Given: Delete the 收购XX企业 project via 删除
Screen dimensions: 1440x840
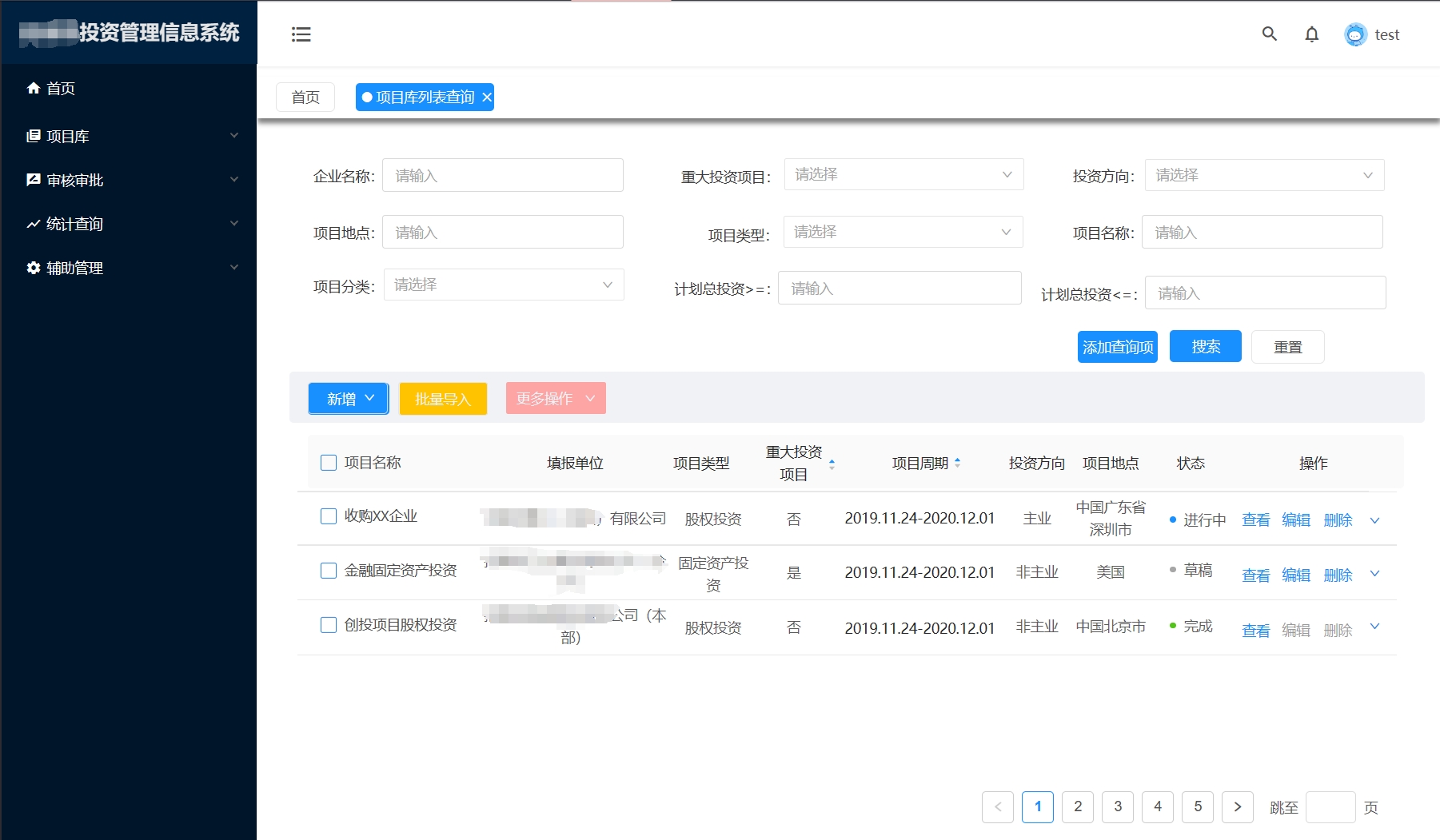Looking at the screenshot, I should tap(1338, 520).
